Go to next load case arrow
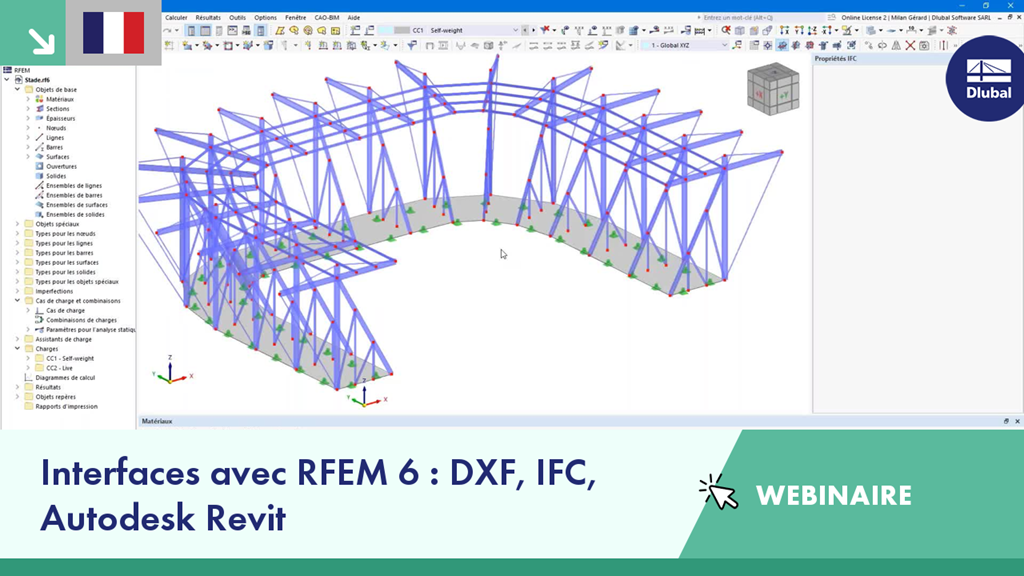The width and height of the screenshot is (1024, 576). [x=534, y=30]
